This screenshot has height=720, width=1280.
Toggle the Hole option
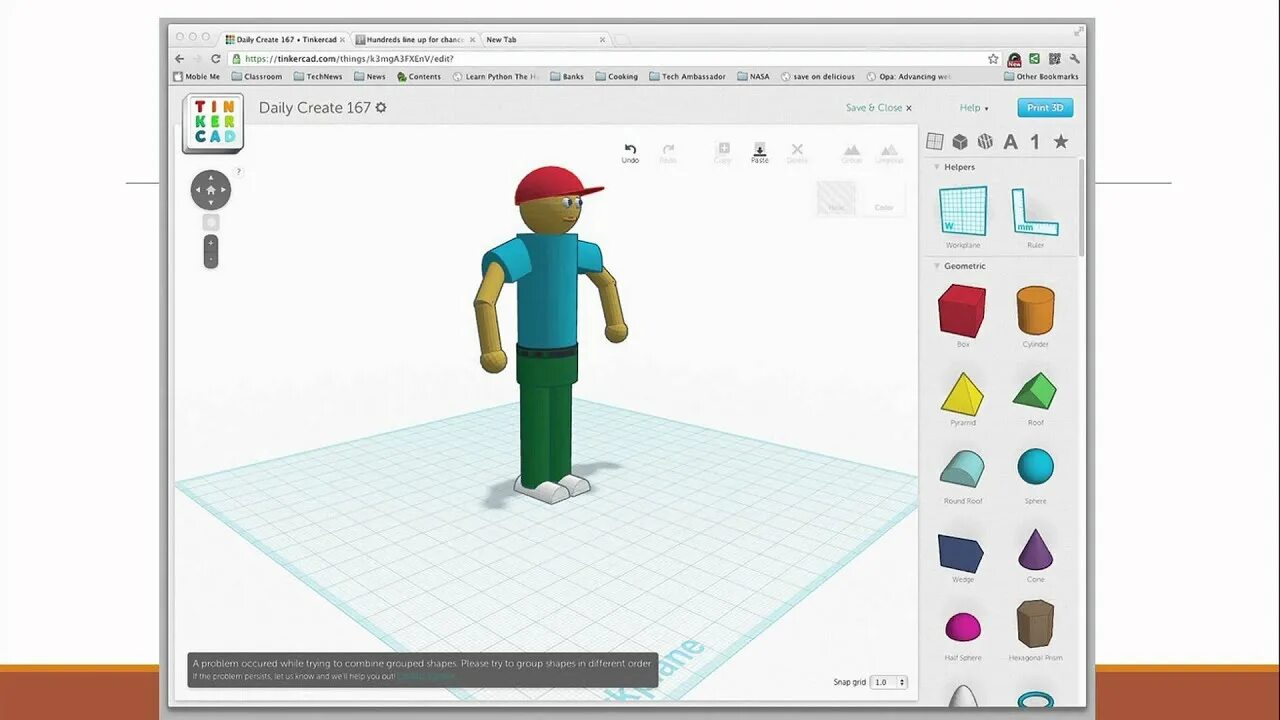[836, 199]
